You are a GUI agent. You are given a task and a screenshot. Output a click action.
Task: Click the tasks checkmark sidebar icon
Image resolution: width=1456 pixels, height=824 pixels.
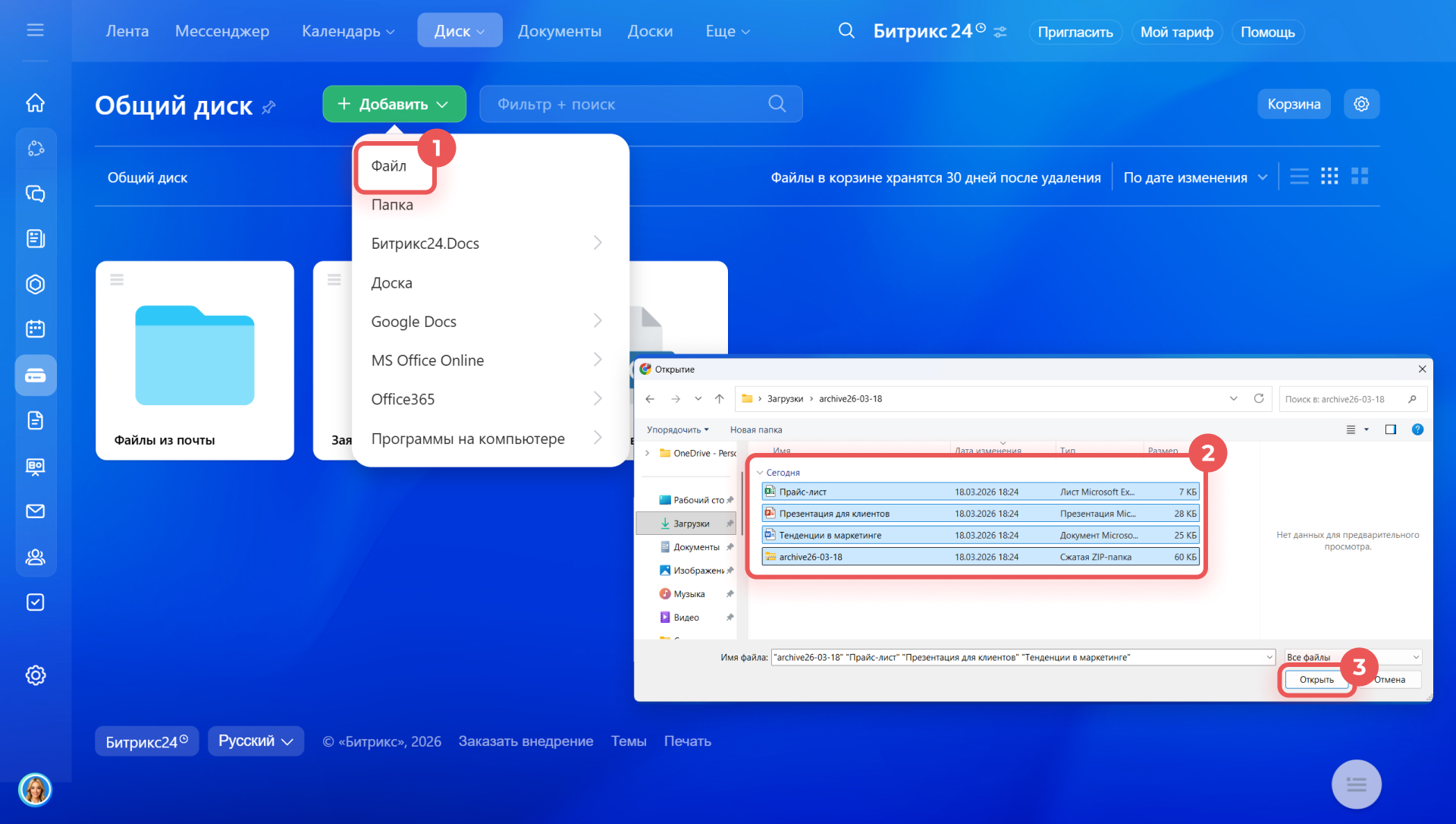(36, 602)
